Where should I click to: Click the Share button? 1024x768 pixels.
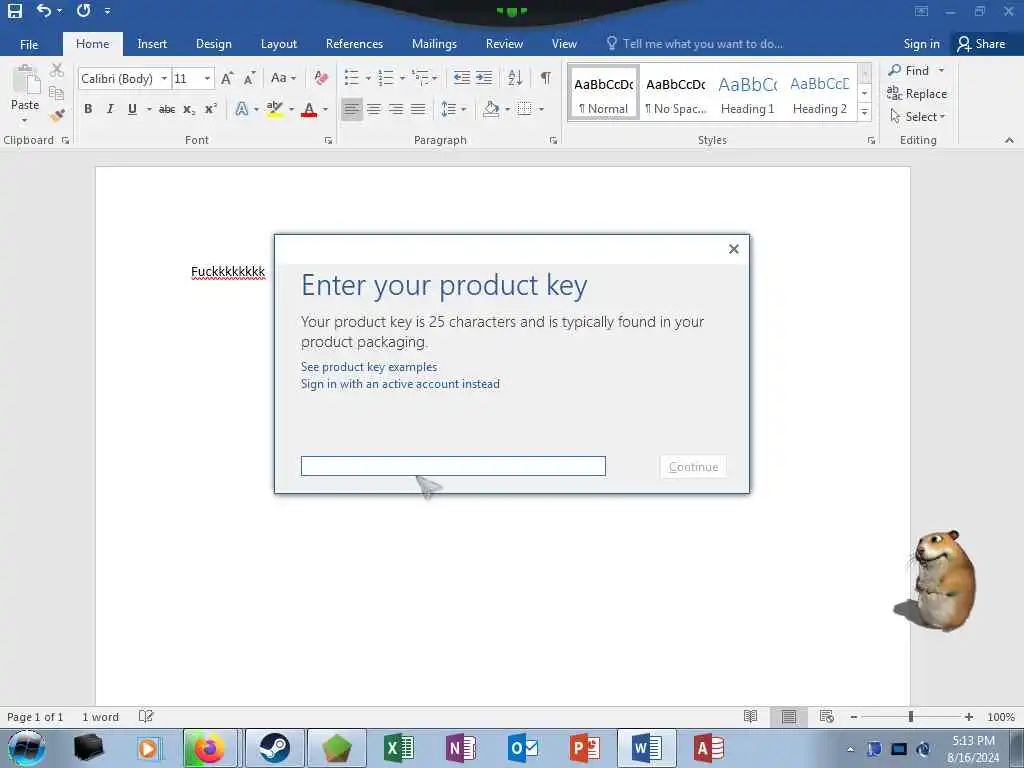pyautogui.click(x=982, y=44)
